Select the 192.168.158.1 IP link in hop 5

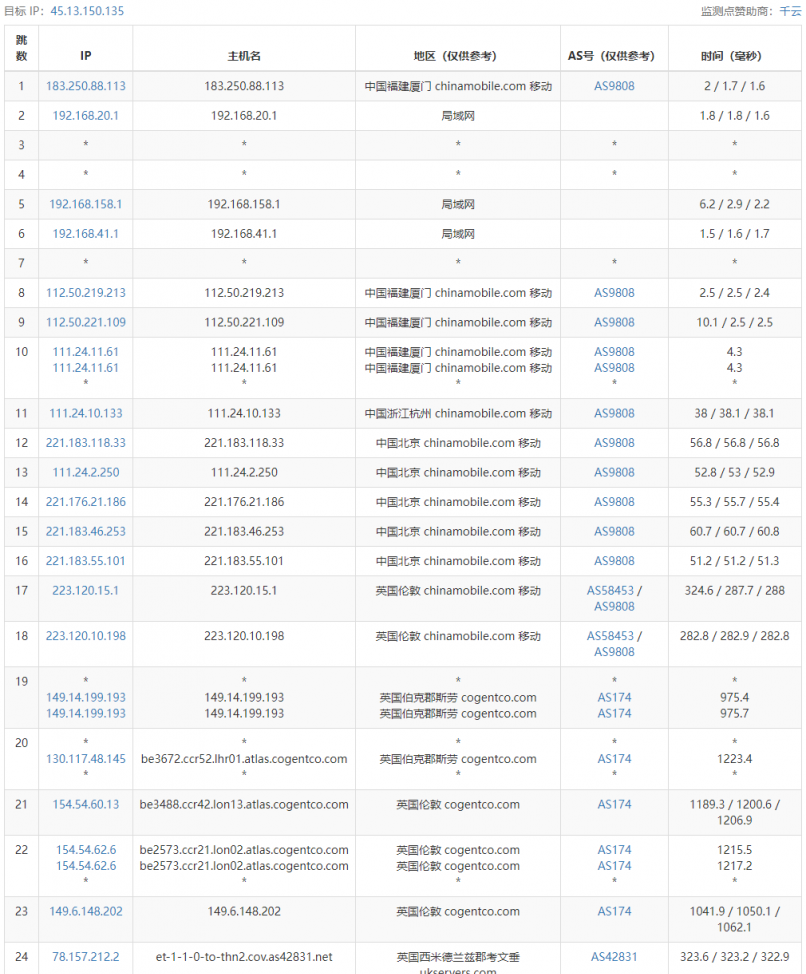tap(86, 204)
